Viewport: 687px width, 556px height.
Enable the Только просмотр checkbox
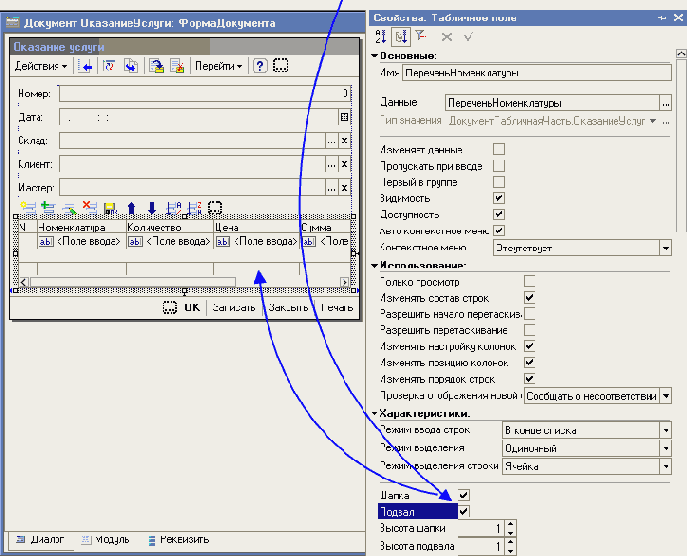530,282
